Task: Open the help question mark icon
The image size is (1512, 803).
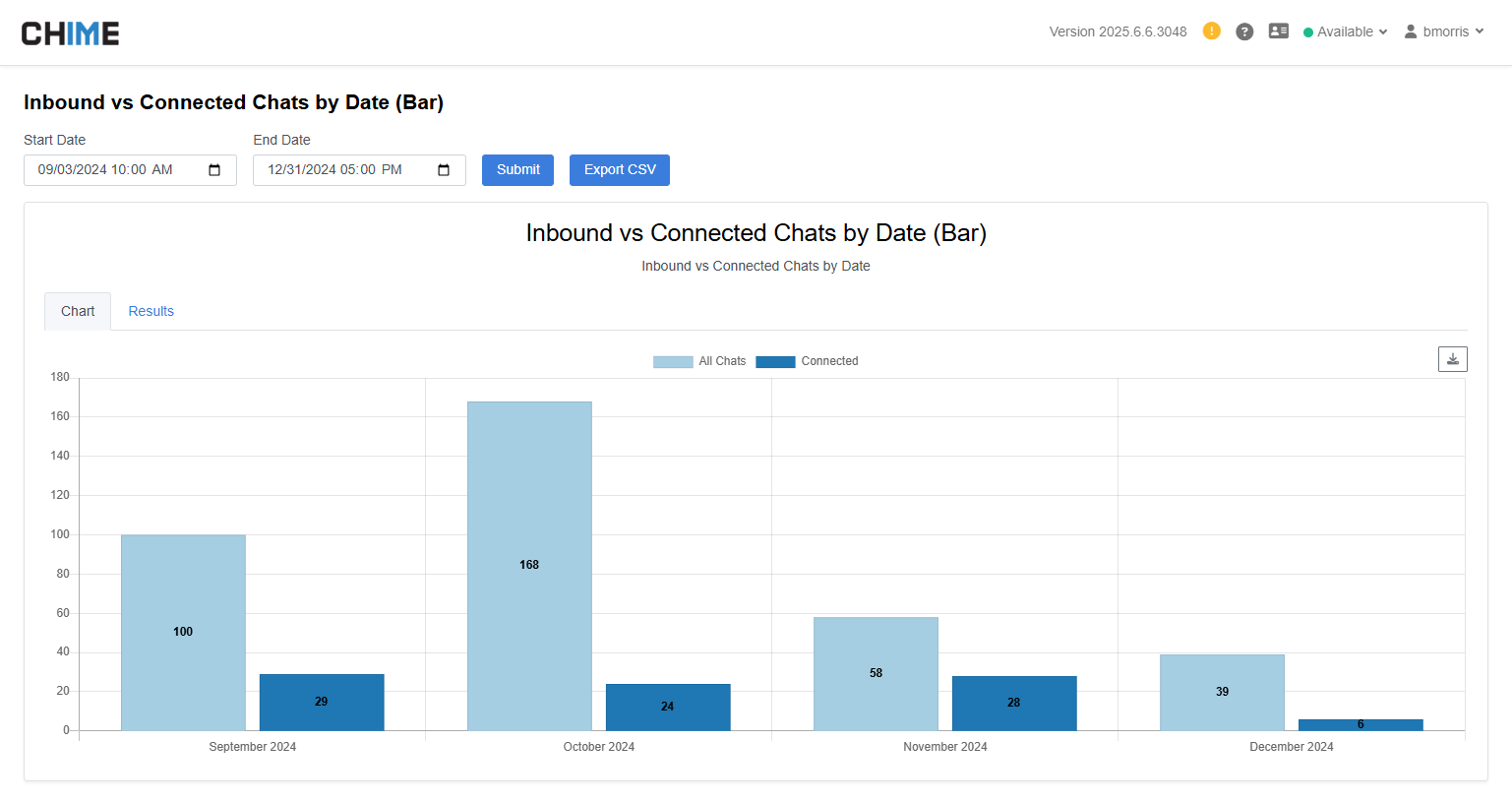Action: (1244, 31)
